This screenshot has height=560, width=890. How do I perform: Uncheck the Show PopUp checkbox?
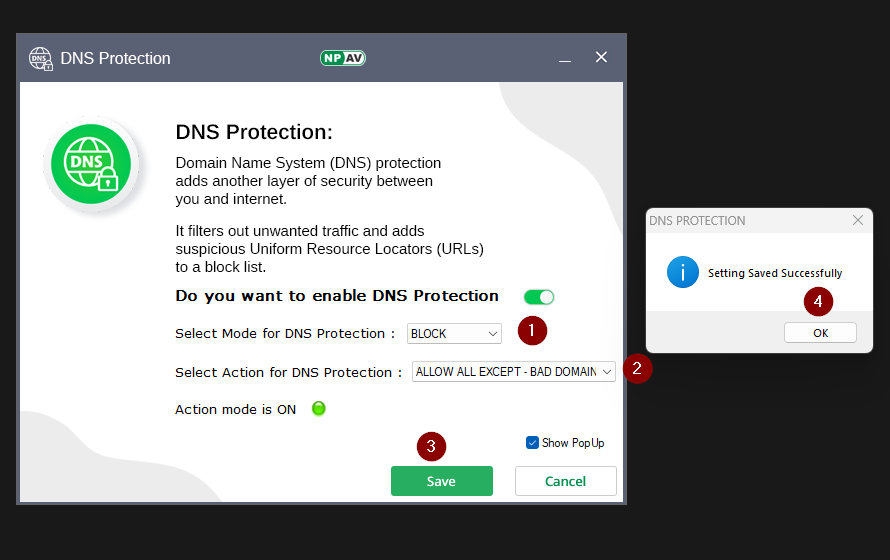pos(532,443)
